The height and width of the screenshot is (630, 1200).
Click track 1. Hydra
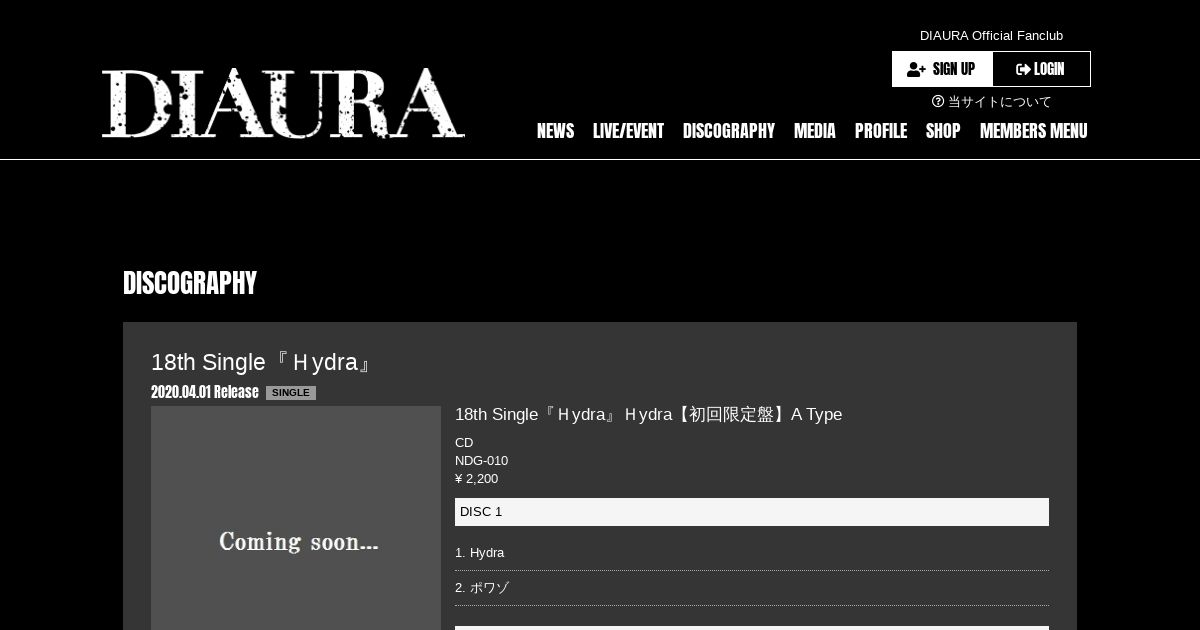pos(752,553)
